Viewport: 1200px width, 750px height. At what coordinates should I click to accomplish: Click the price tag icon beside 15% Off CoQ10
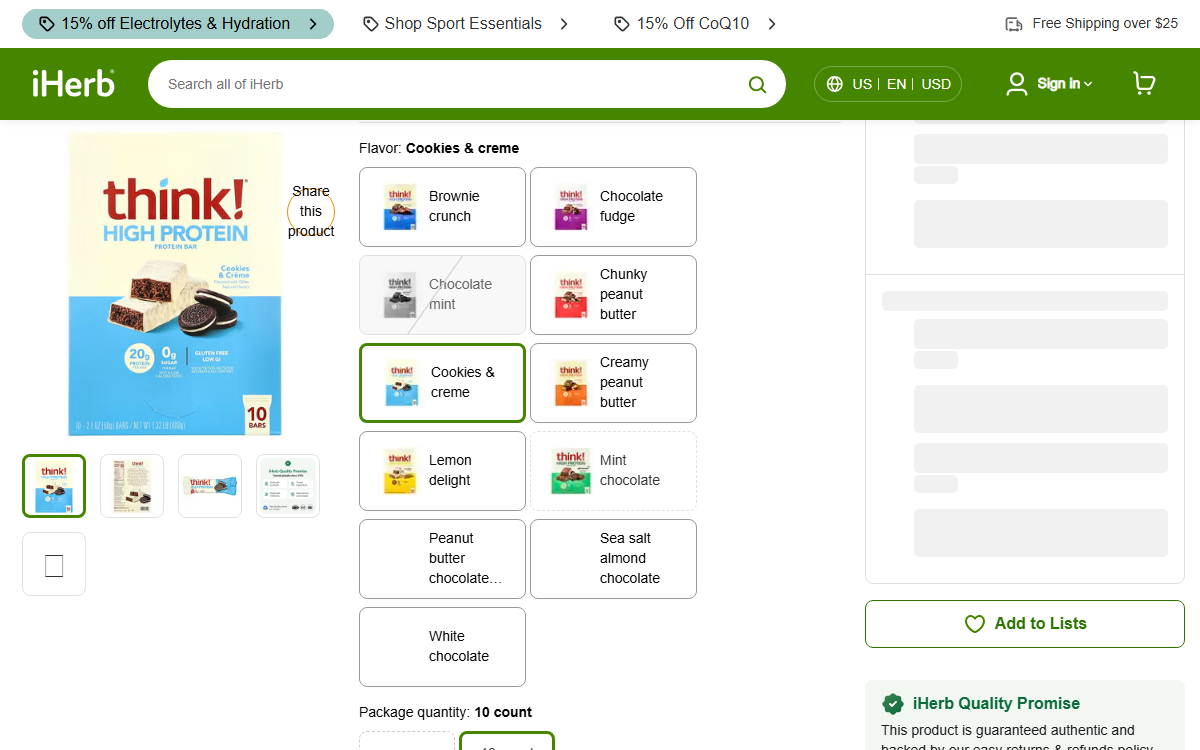pos(622,24)
